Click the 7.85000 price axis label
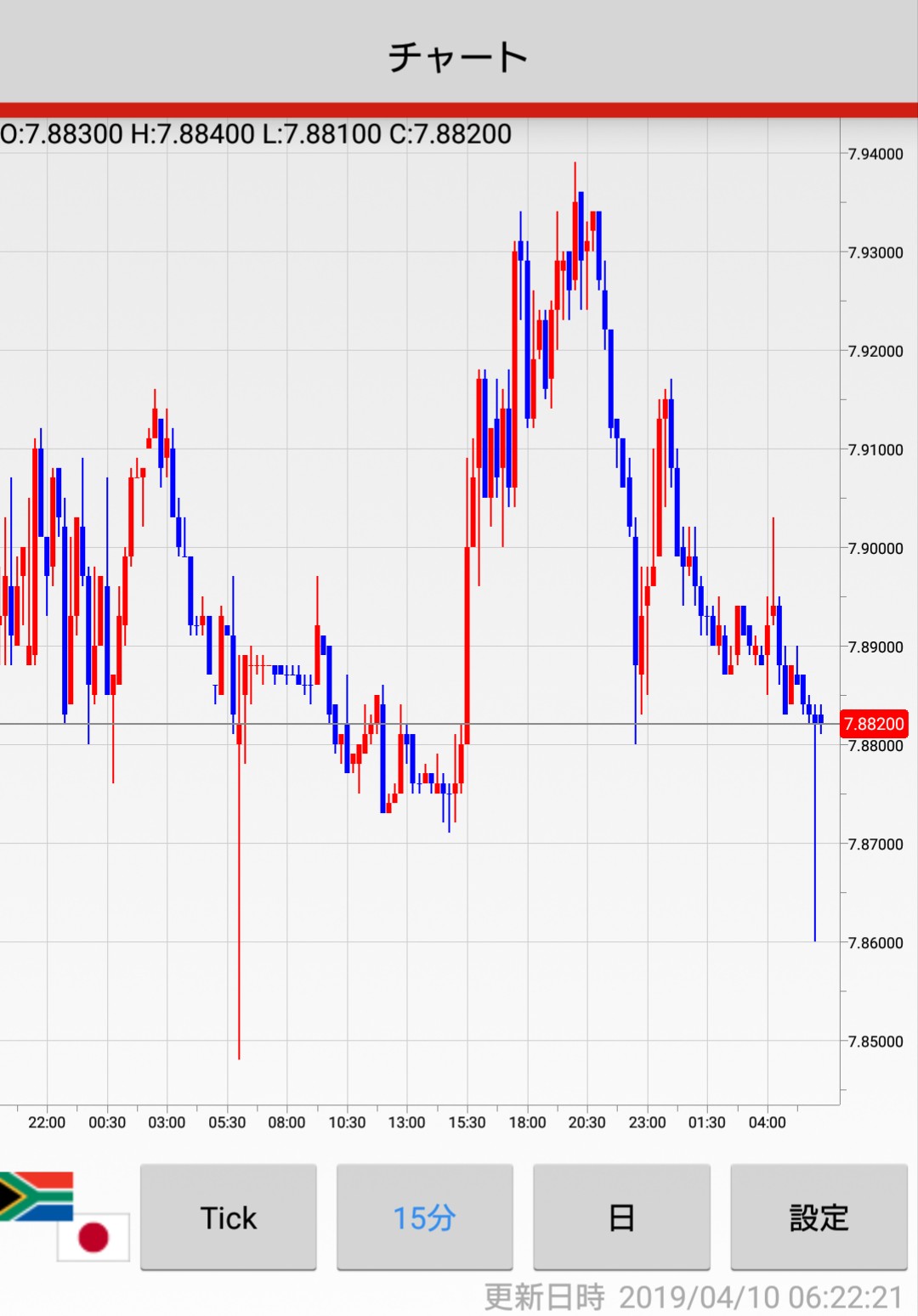Image resolution: width=918 pixels, height=1316 pixels. tap(875, 1042)
